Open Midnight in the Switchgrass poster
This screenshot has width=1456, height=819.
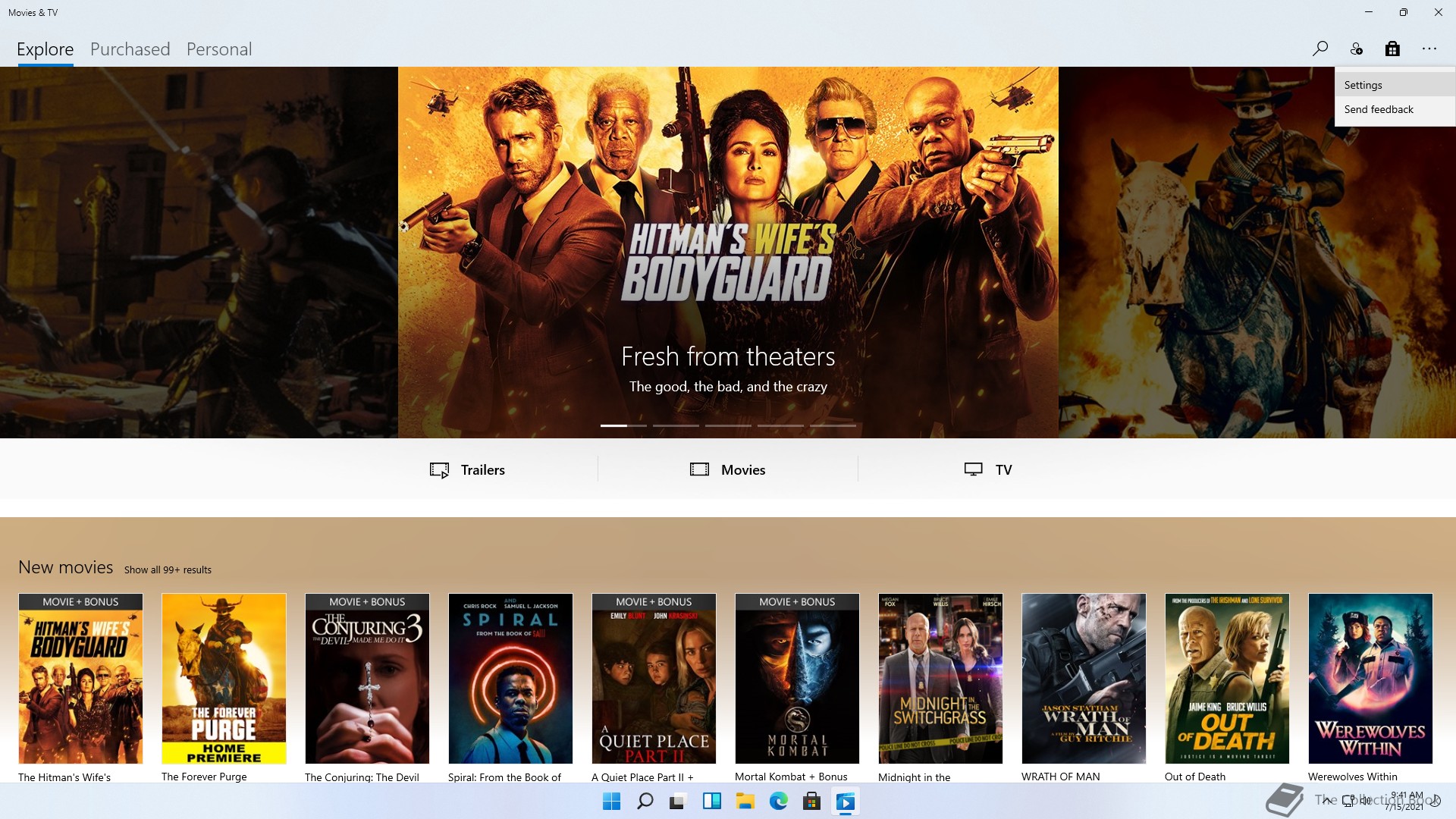[940, 679]
